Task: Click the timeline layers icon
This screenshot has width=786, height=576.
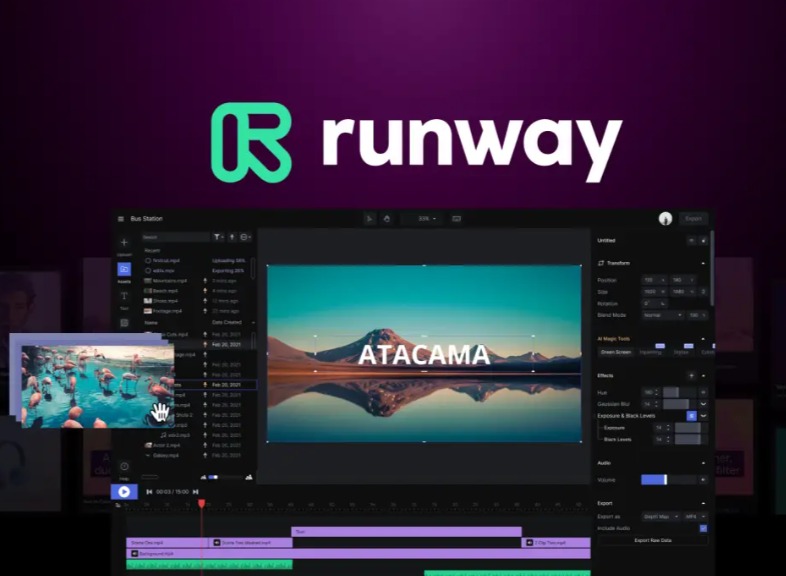Action: click(x=118, y=505)
